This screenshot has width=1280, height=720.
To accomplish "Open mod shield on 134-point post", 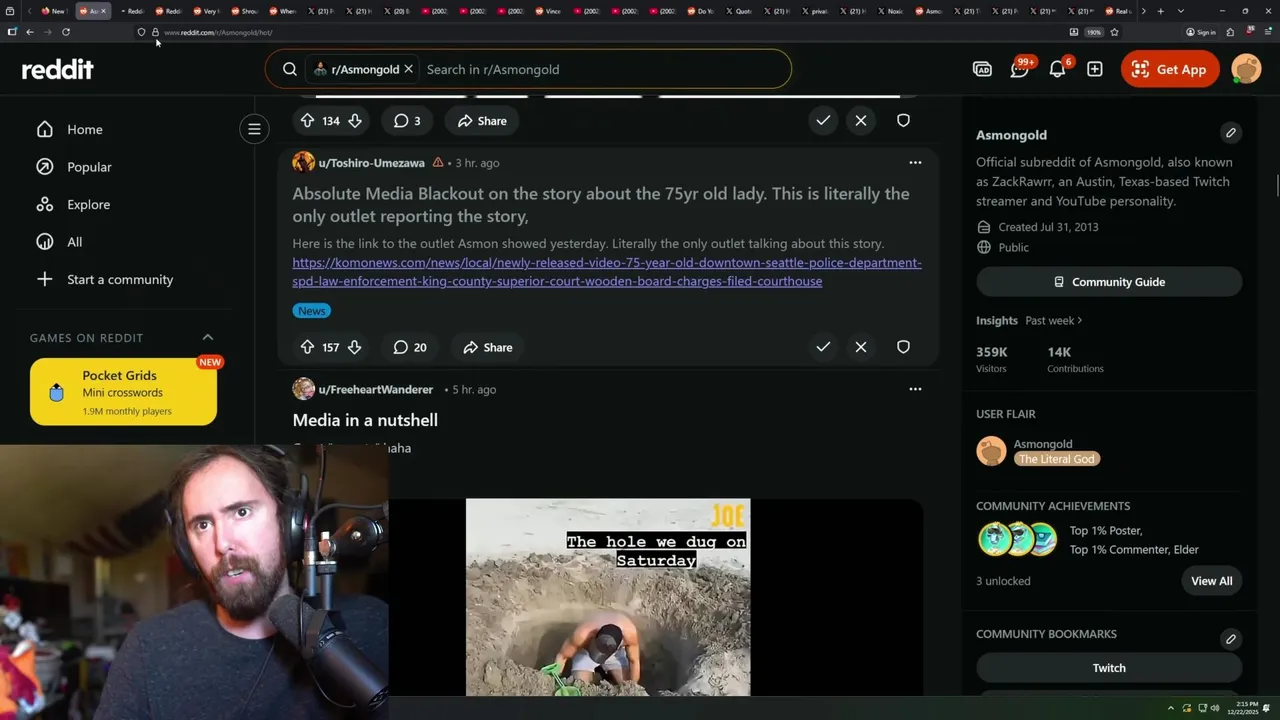I will tap(903, 120).
